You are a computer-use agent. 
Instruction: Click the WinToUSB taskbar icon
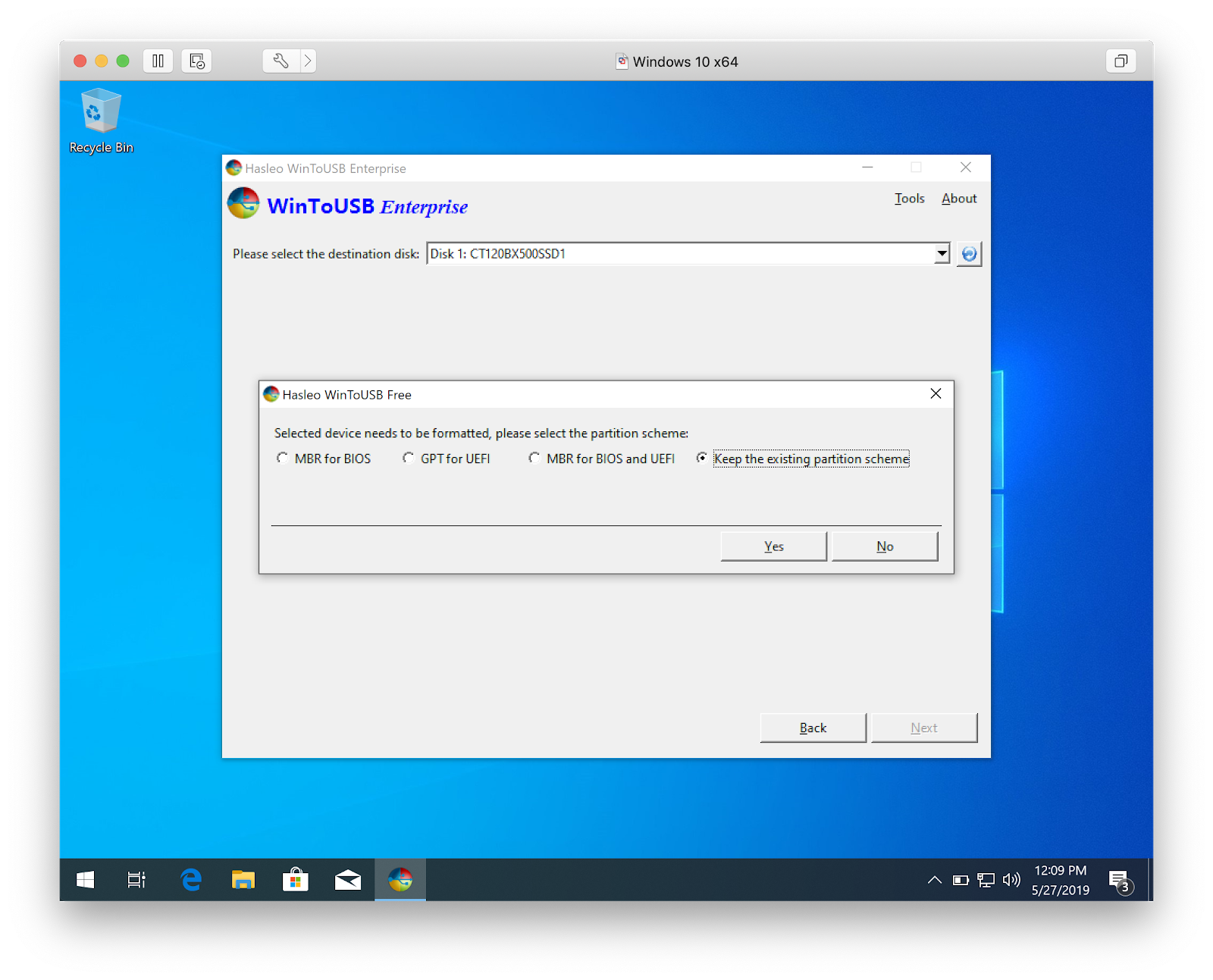(400, 880)
